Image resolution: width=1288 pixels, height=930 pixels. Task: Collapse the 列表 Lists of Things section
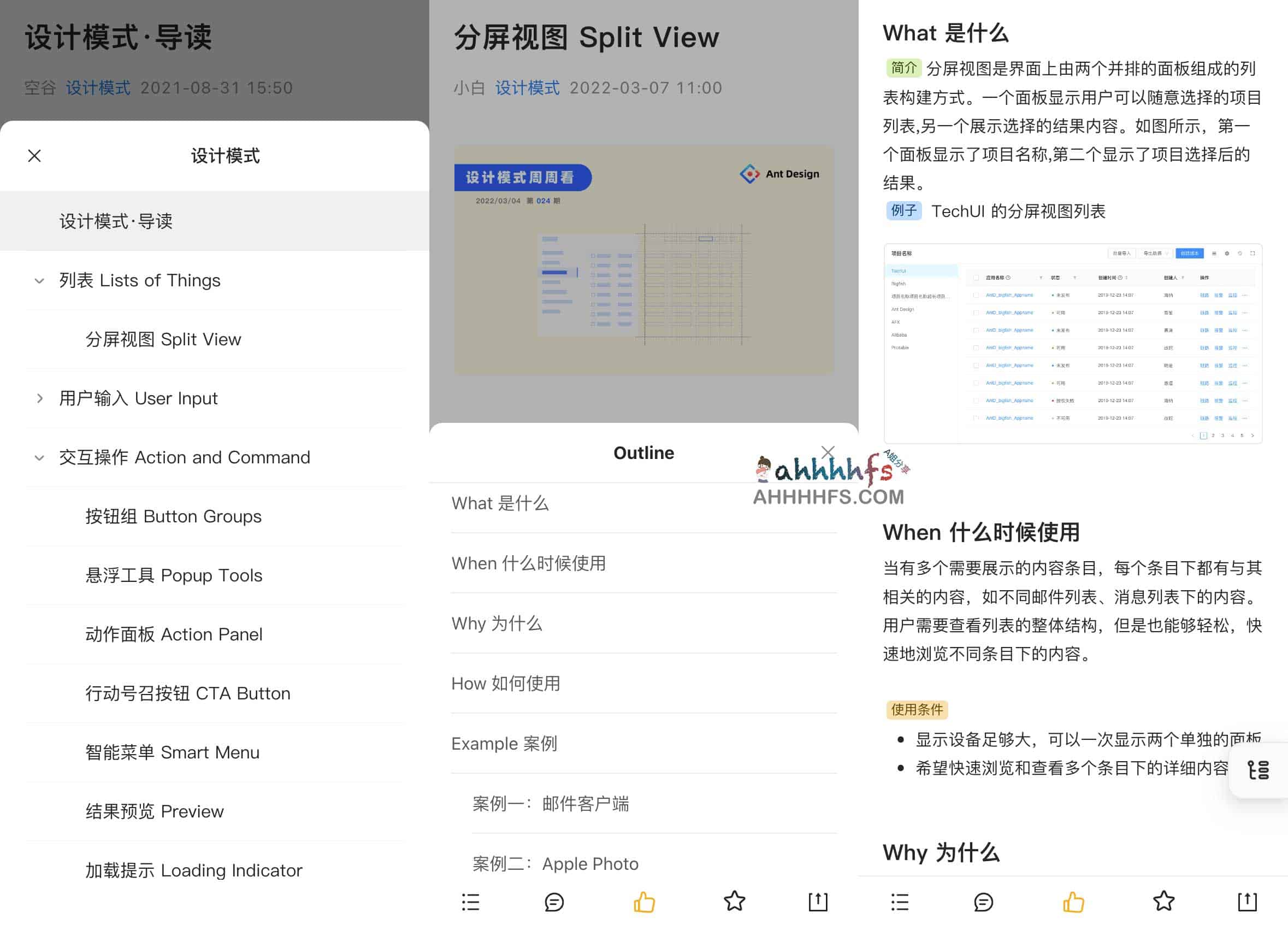click(x=39, y=280)
